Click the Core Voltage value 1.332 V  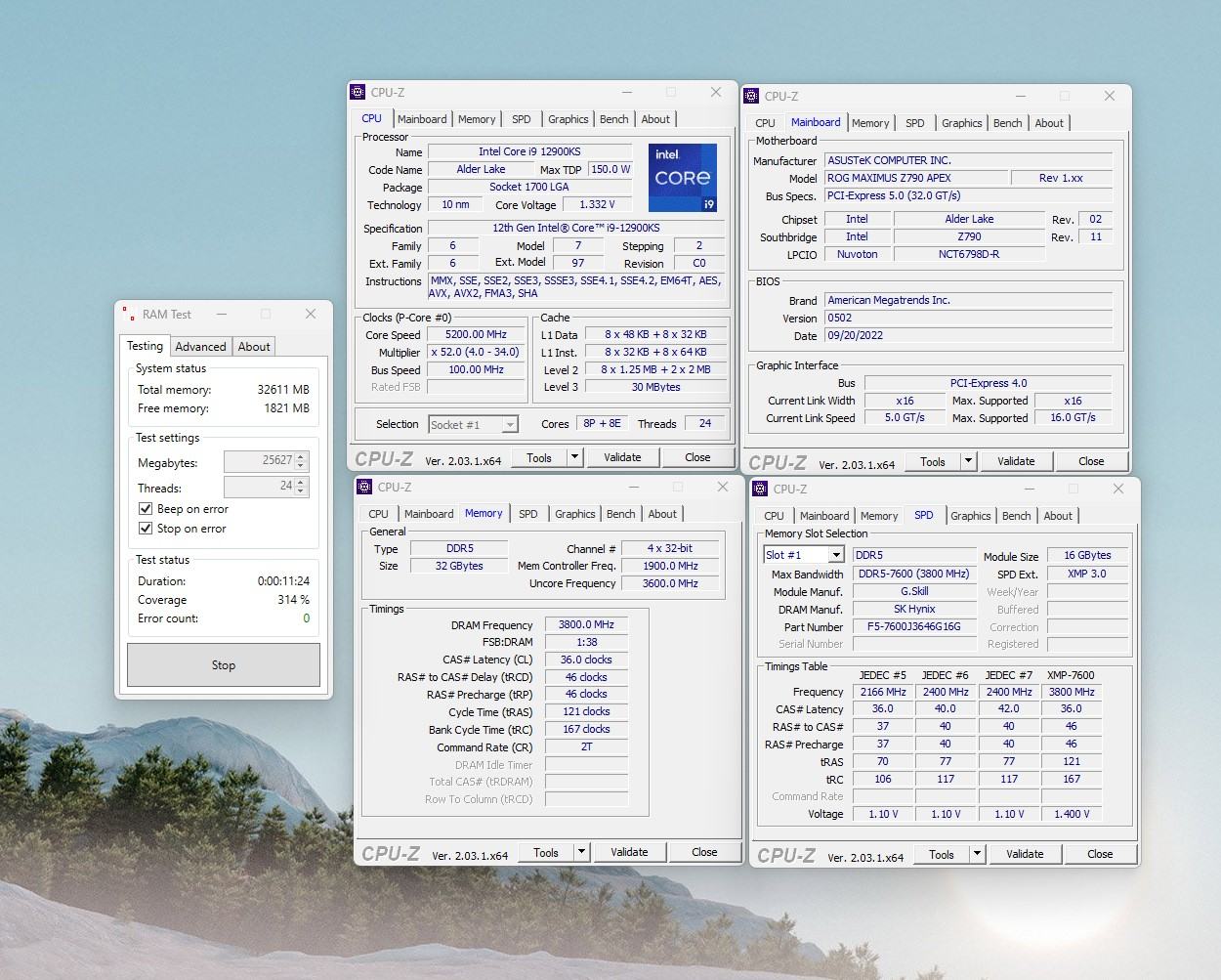[597, 205]
